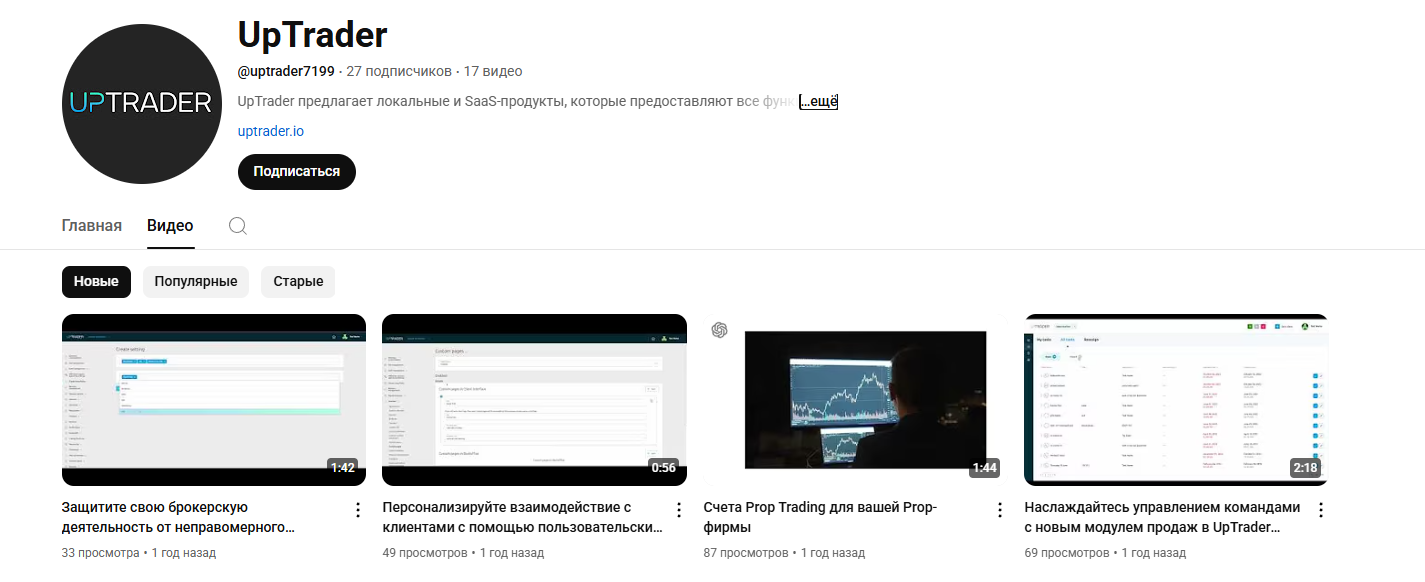Click the 1:44 duration badge

click(x=985, y=468)
